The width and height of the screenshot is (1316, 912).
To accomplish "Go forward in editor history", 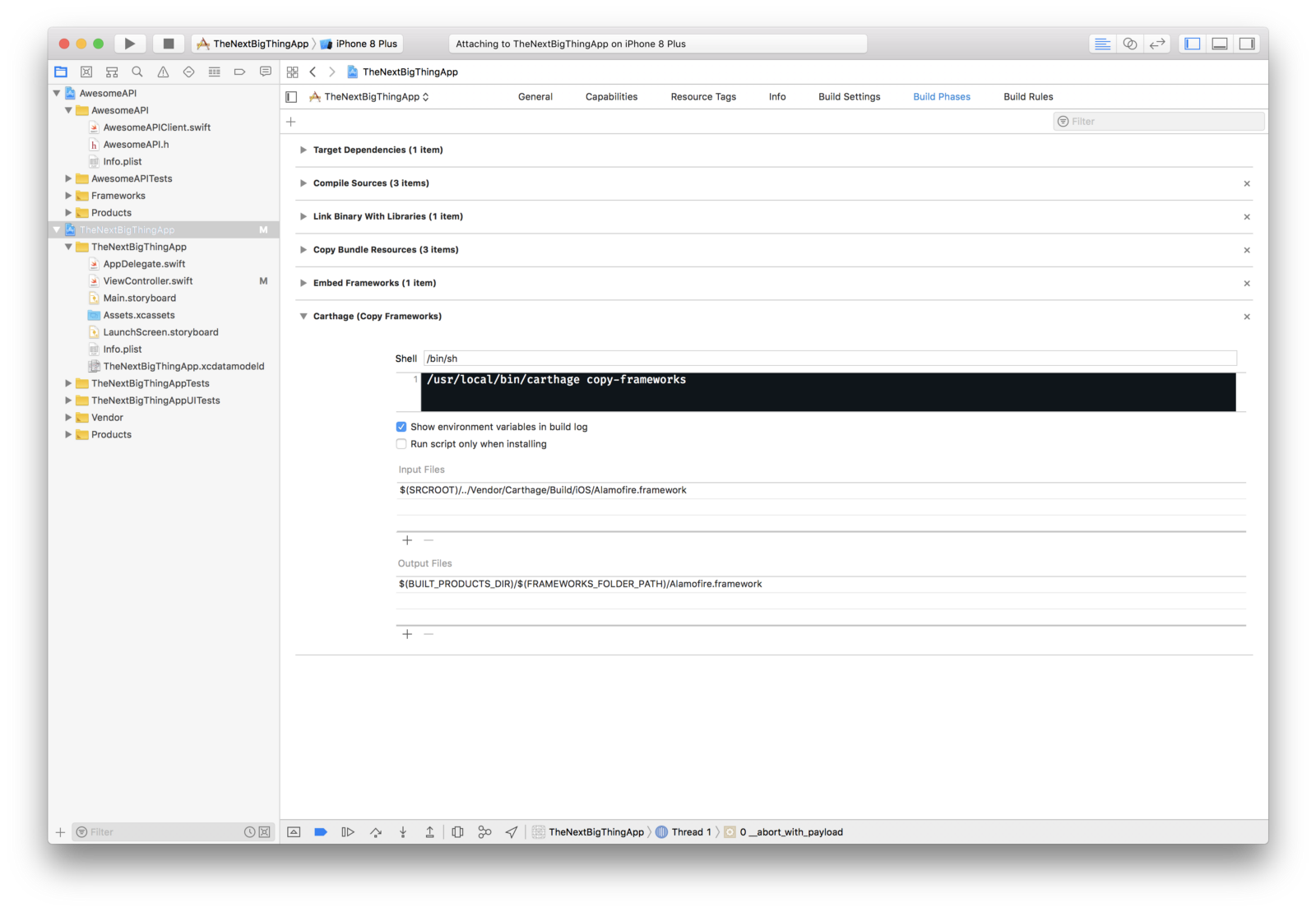I will [x=331, y=72].
